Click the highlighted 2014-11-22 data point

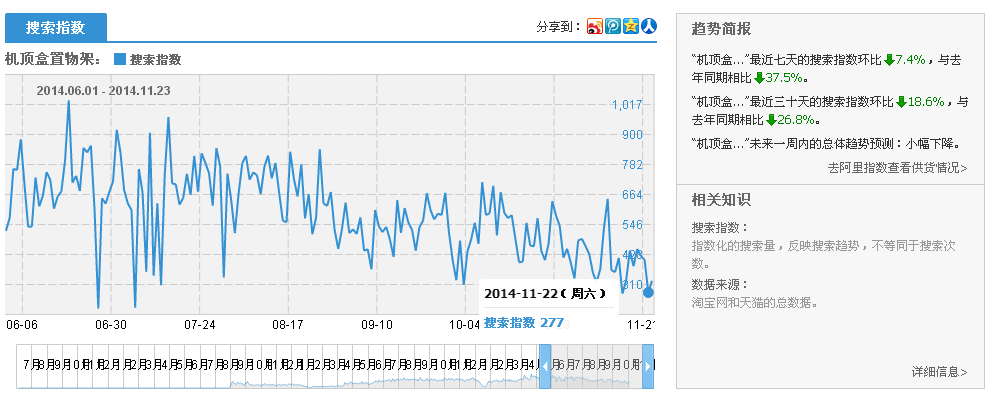648,291
